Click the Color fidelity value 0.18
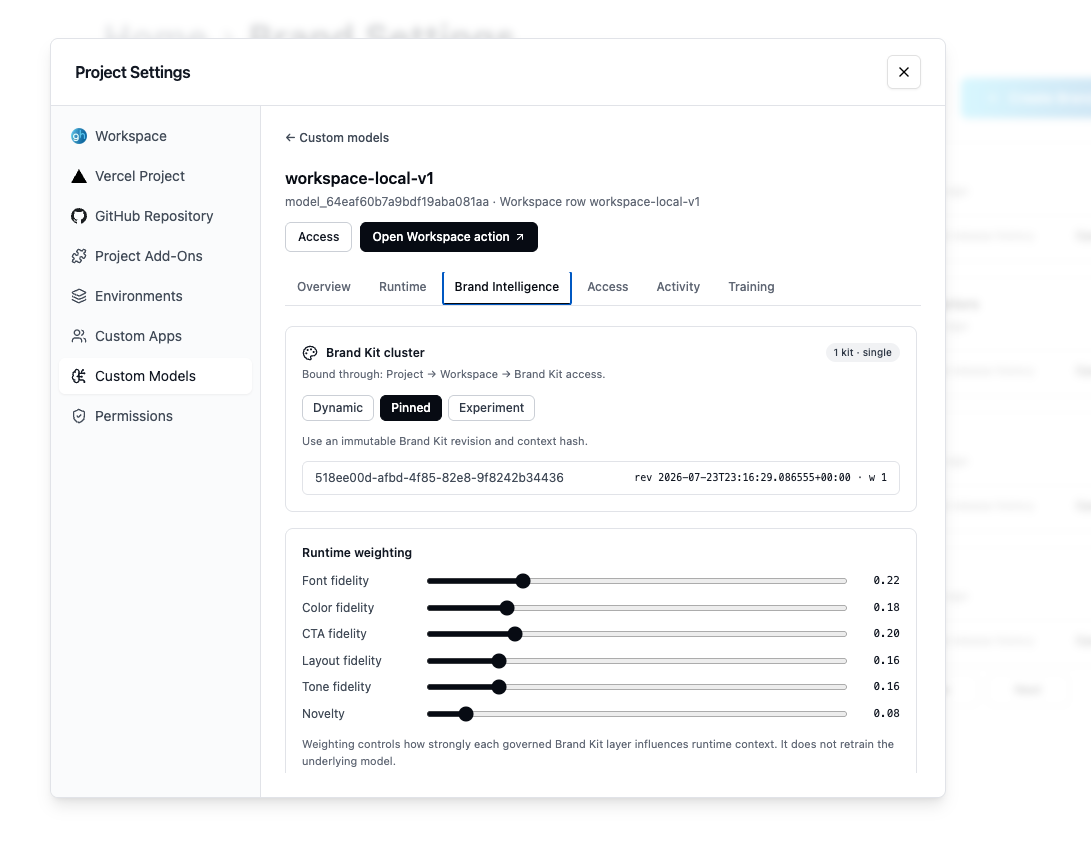 tap(886, 607)
